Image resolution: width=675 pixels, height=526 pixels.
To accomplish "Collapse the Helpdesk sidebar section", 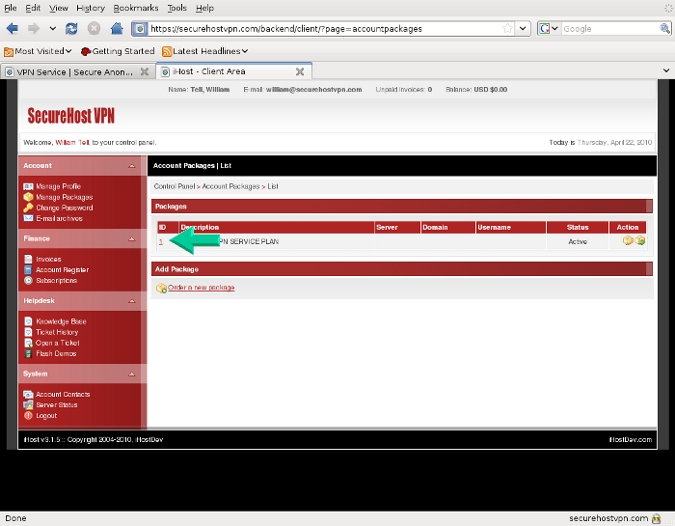I will coord(132,301).
